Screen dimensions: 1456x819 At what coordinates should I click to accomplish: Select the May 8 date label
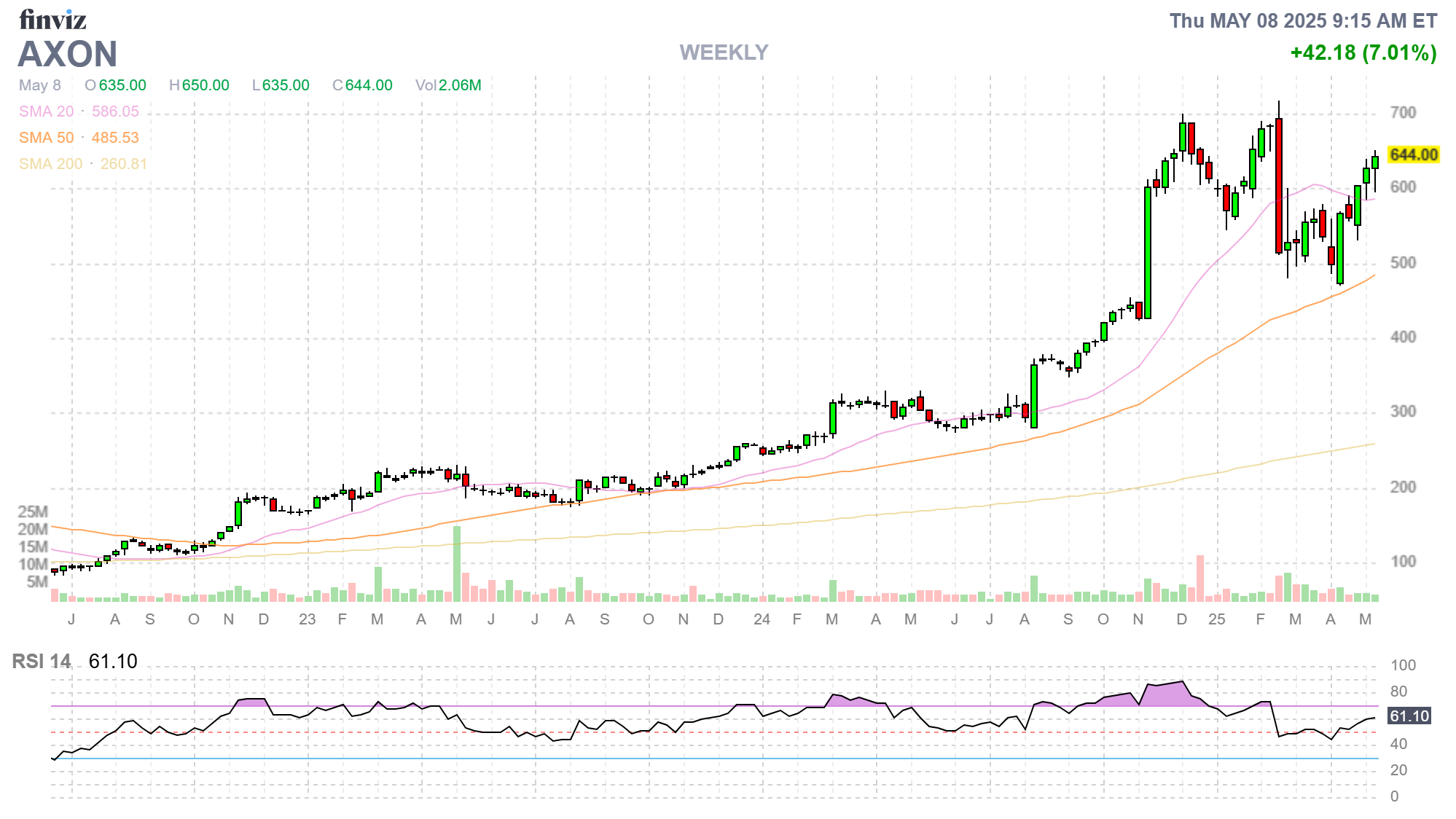pyautogui.click(x=40, y=85)
